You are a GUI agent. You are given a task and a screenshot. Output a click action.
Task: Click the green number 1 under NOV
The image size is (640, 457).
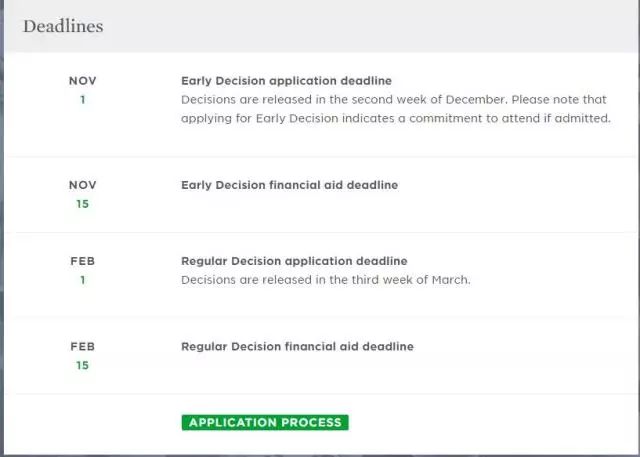tap(82, 100)
